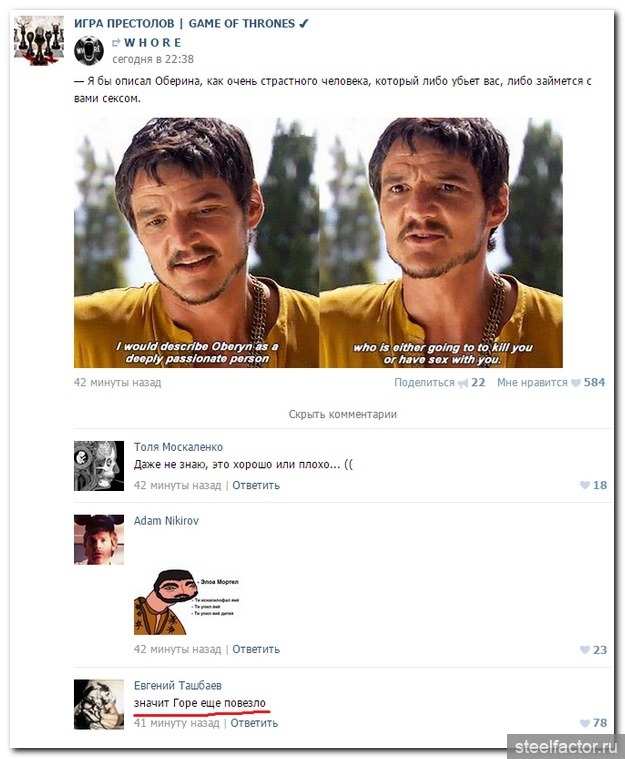Click the 42 минуты назад timestamp under the post image

pos(117,382)
